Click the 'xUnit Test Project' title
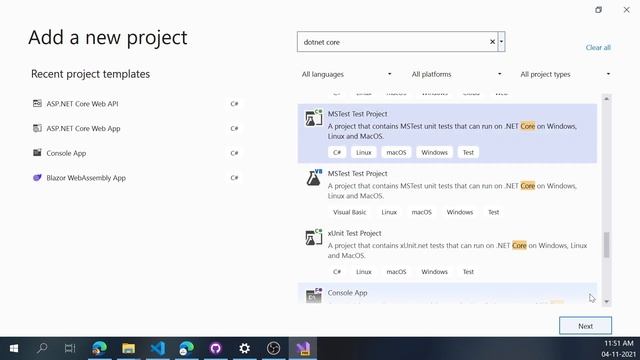 [354, 233]
